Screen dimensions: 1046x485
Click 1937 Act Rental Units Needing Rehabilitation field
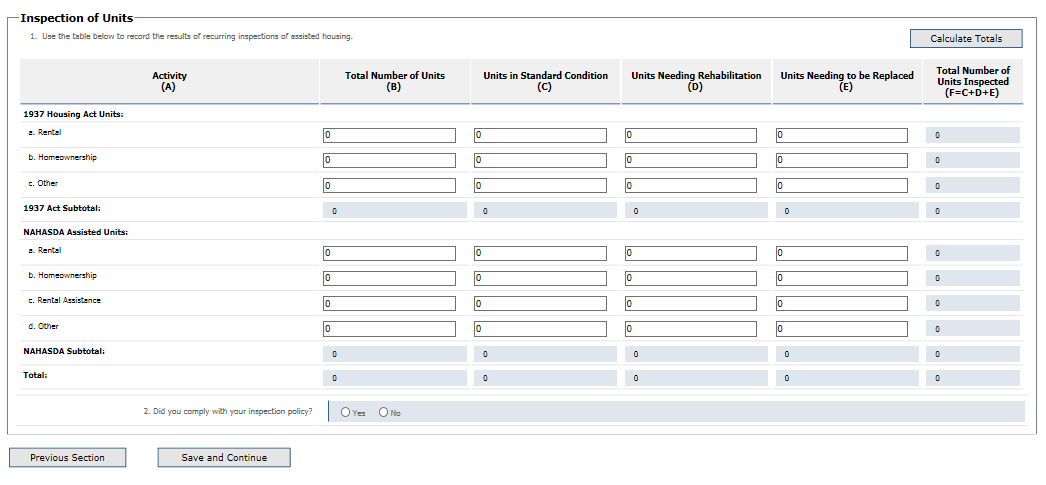point(691,135)
